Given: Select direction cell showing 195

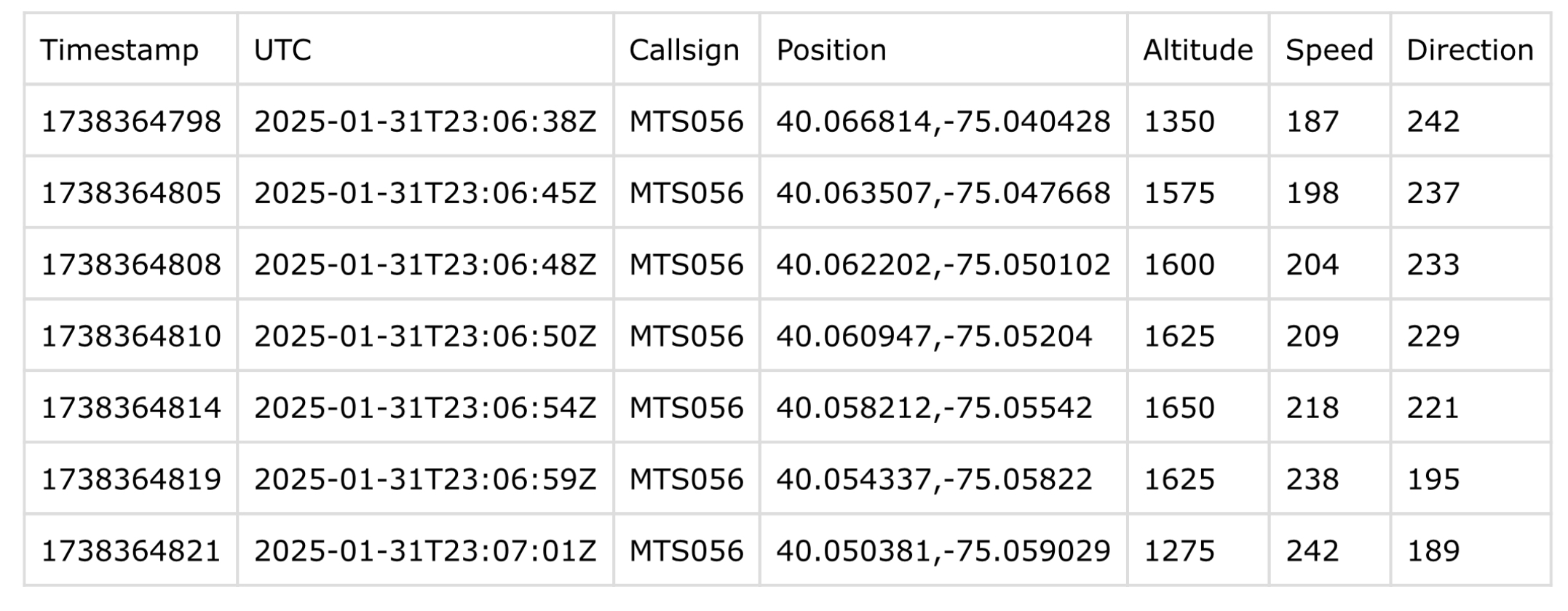Looking at the screenshot, I should click(1433, 479).
